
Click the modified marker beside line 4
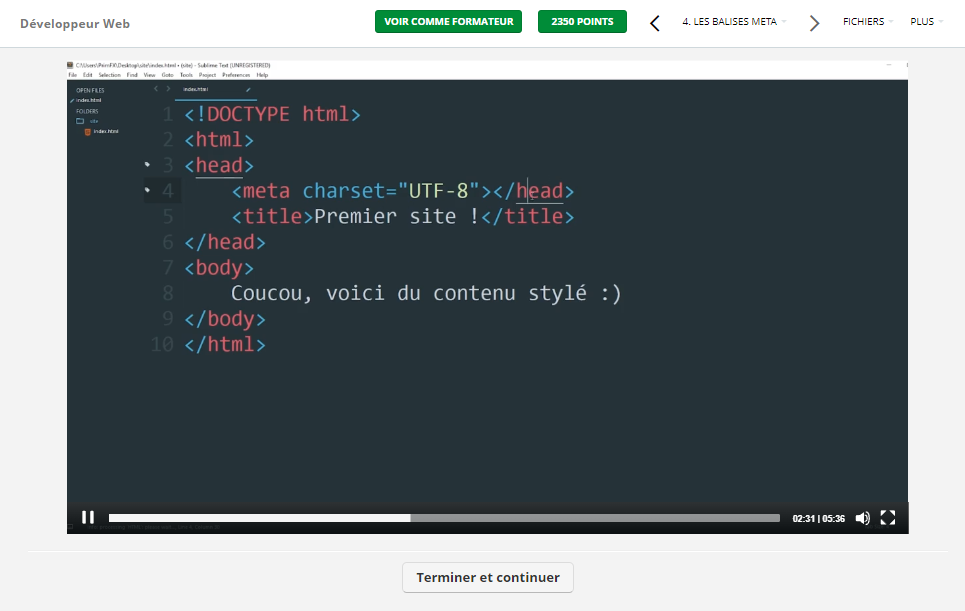click(147, 190)
